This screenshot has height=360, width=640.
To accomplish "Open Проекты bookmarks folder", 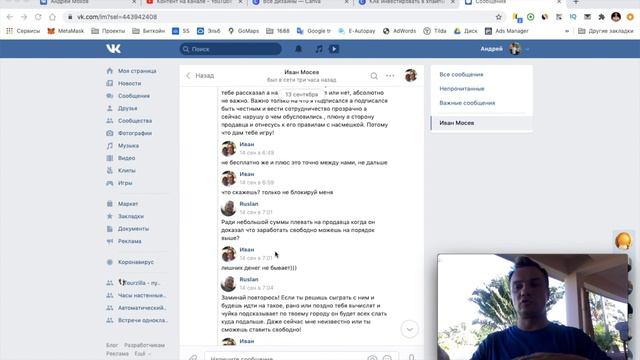I will 109,31.
